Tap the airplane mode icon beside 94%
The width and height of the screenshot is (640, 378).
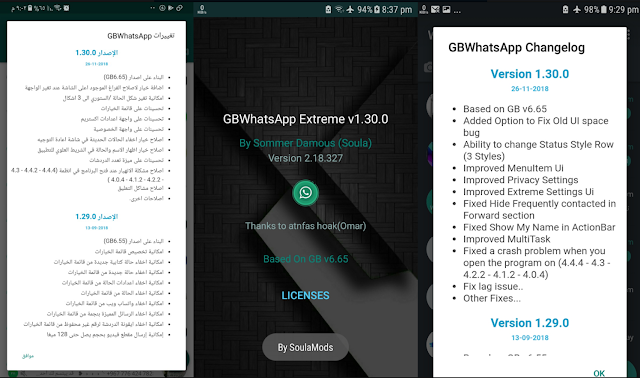[350, 9]
